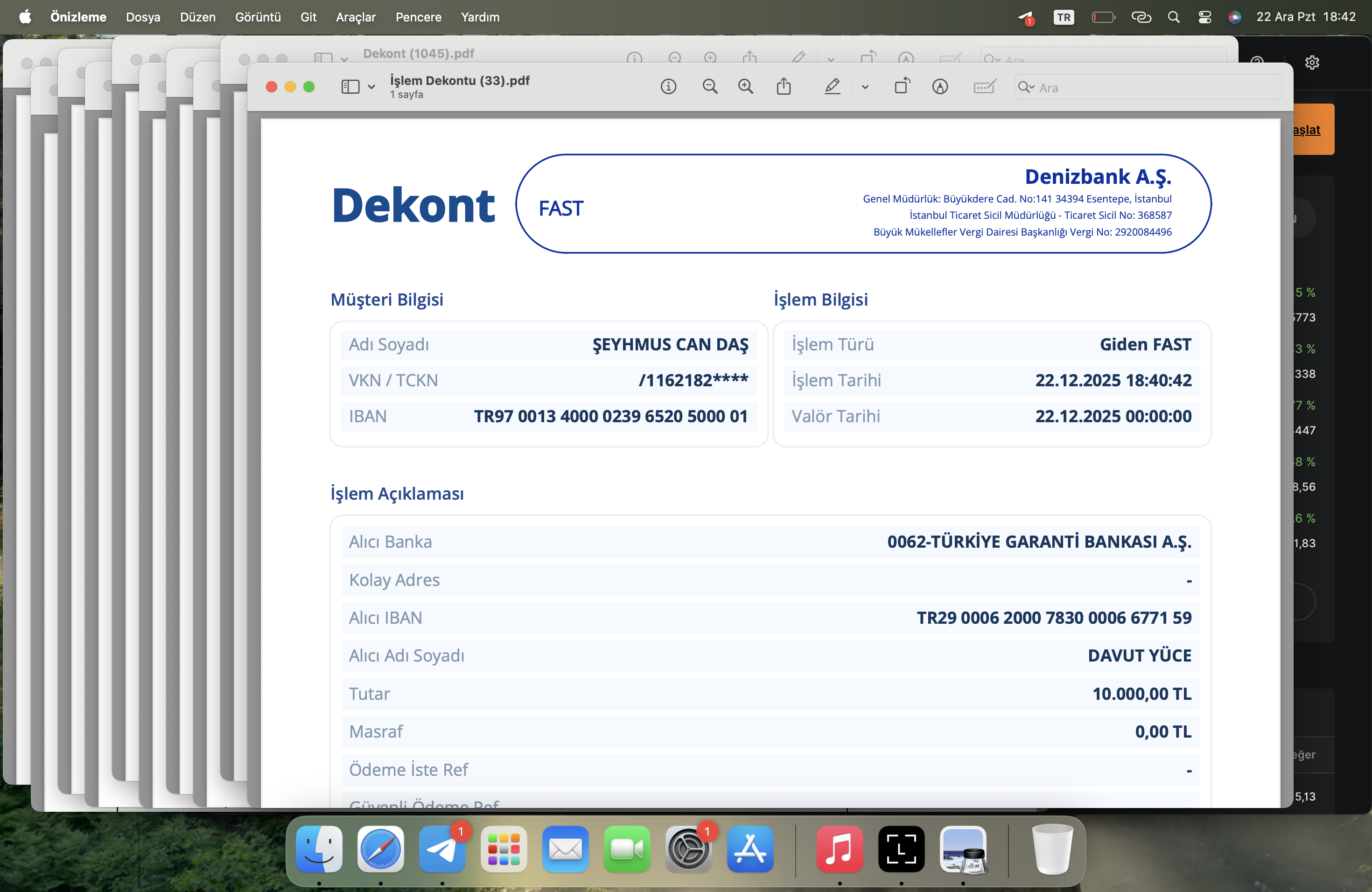Image resolution: width=1372 pixels, height=892 pixels.
Task: Open Launchpad from the Dock
Action: 504,849
